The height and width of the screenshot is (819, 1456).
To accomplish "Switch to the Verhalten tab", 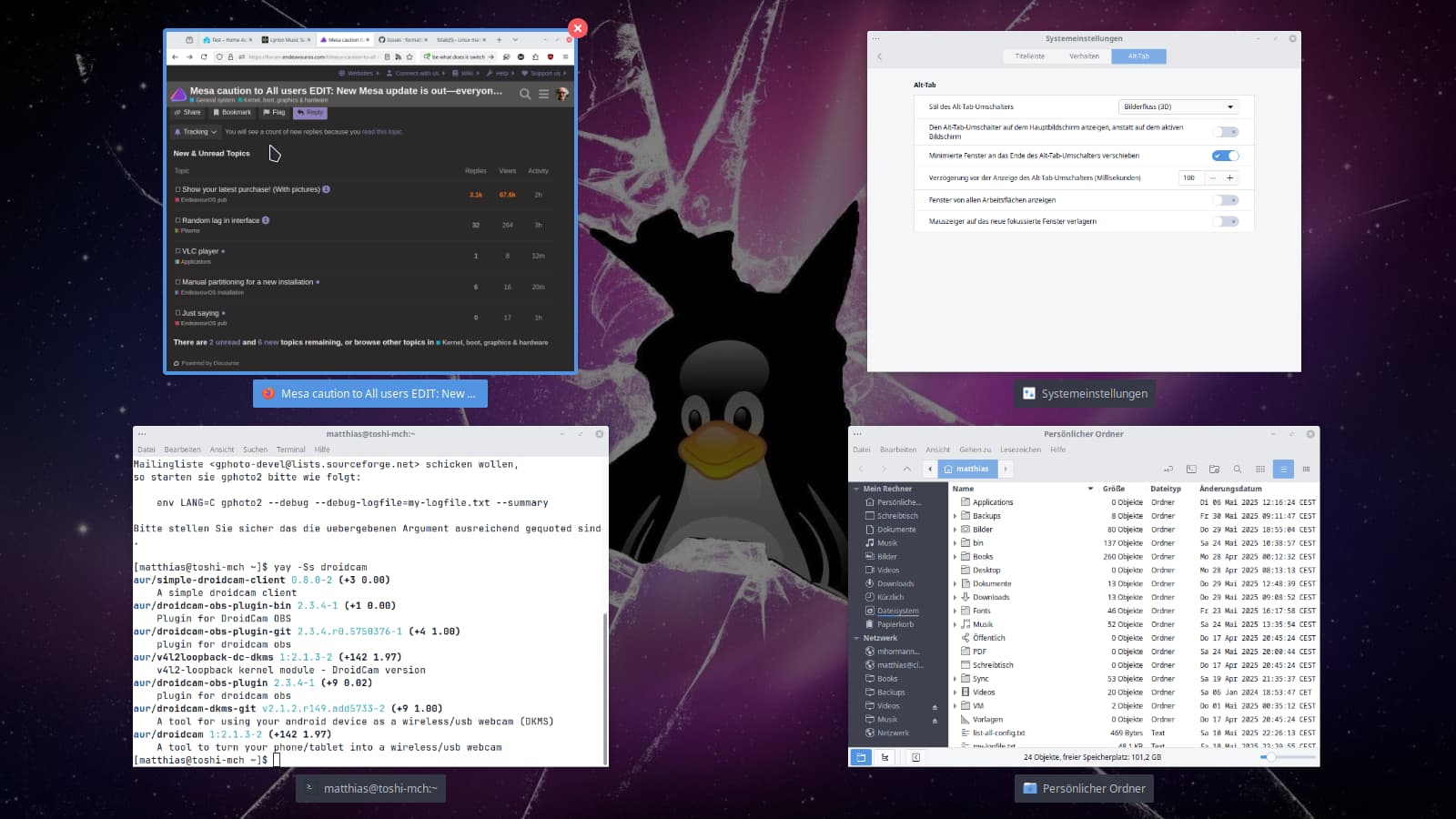I will 1084,56.
